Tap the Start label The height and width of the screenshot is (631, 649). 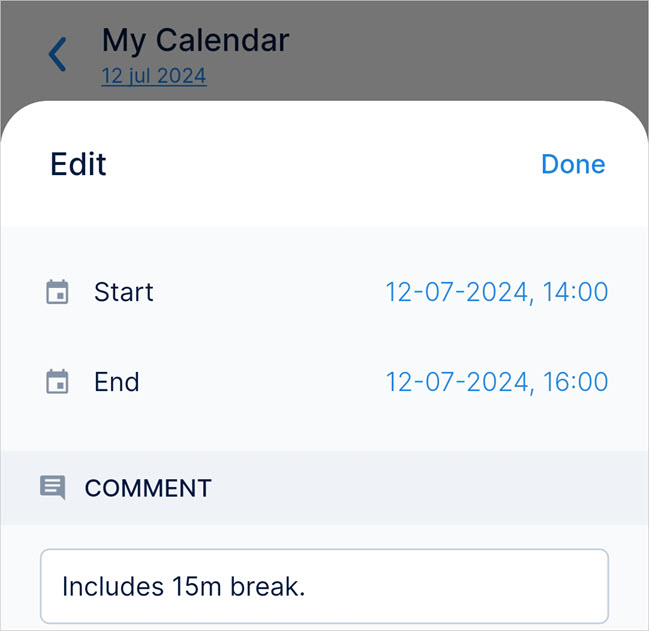coord(124,293)
